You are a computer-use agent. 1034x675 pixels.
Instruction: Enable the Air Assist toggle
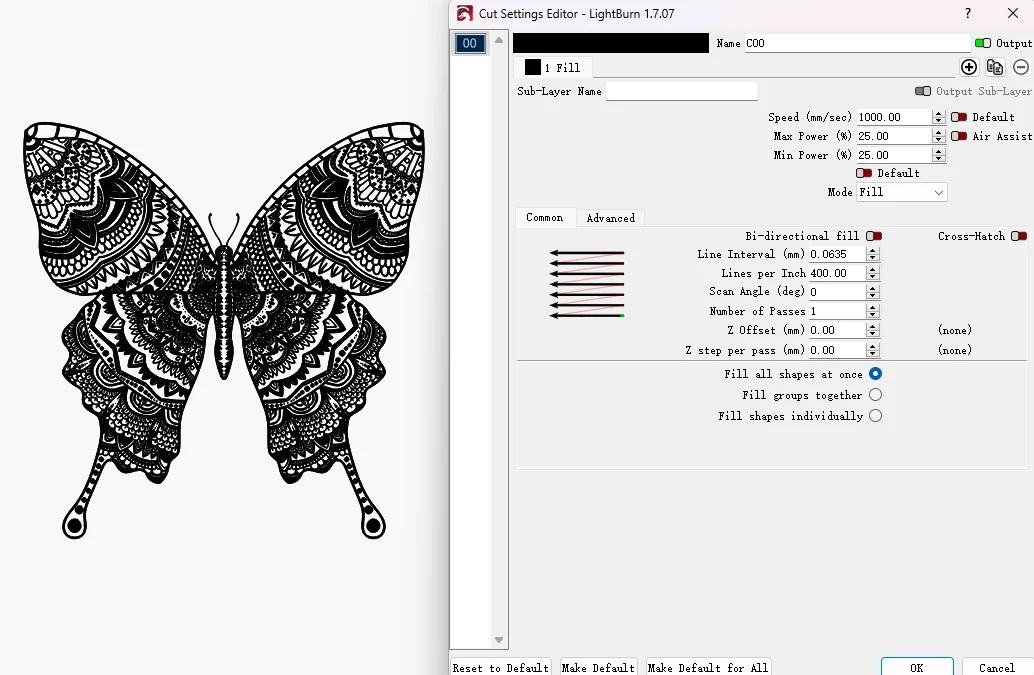(x=959, y=136)
